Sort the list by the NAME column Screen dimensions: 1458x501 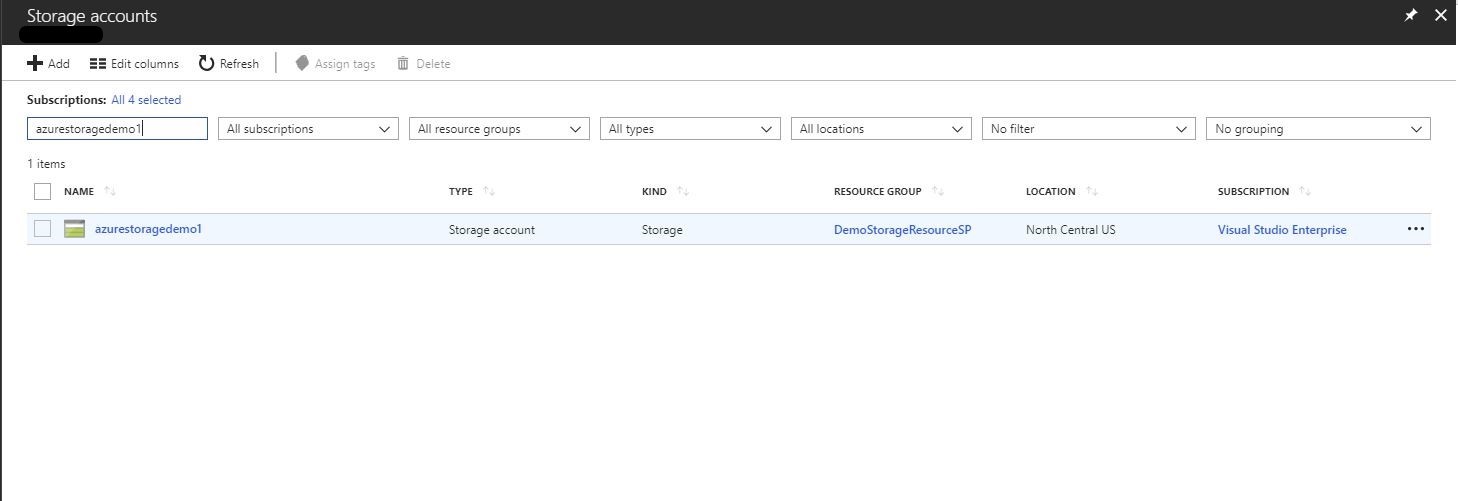[x=79, y=191]
